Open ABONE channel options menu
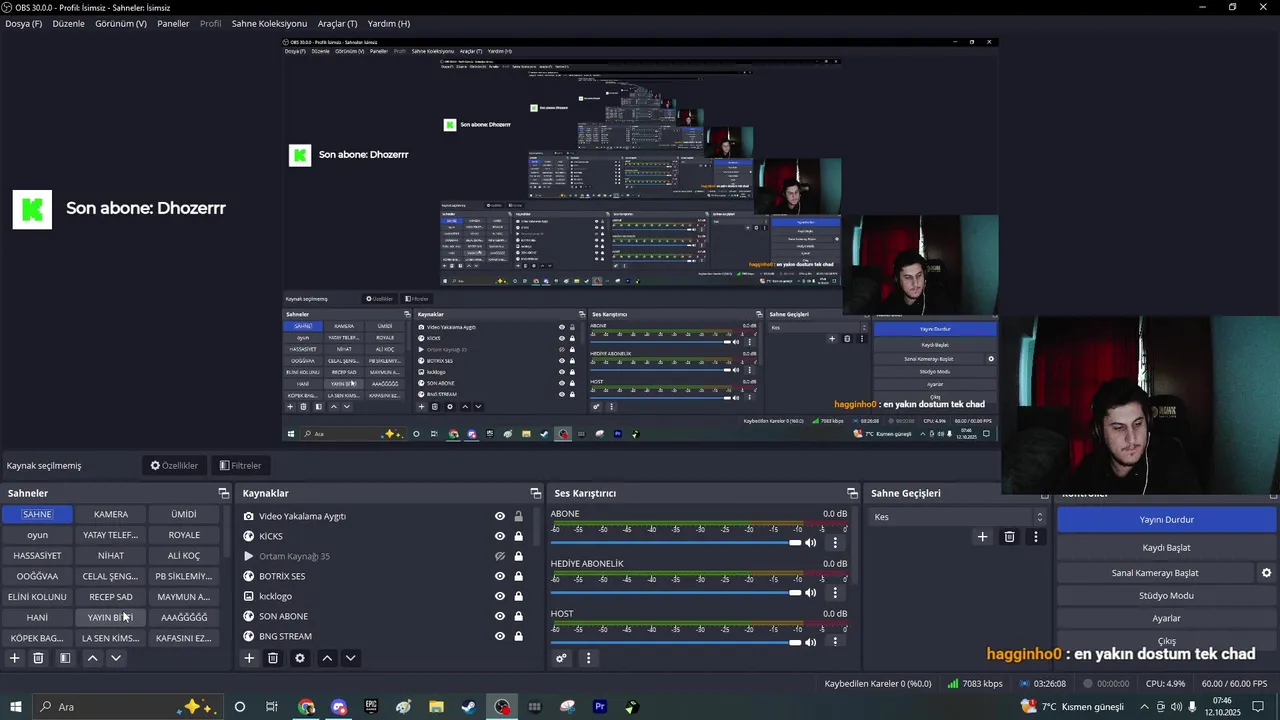The image size is (1280, 720). point(835,543)
